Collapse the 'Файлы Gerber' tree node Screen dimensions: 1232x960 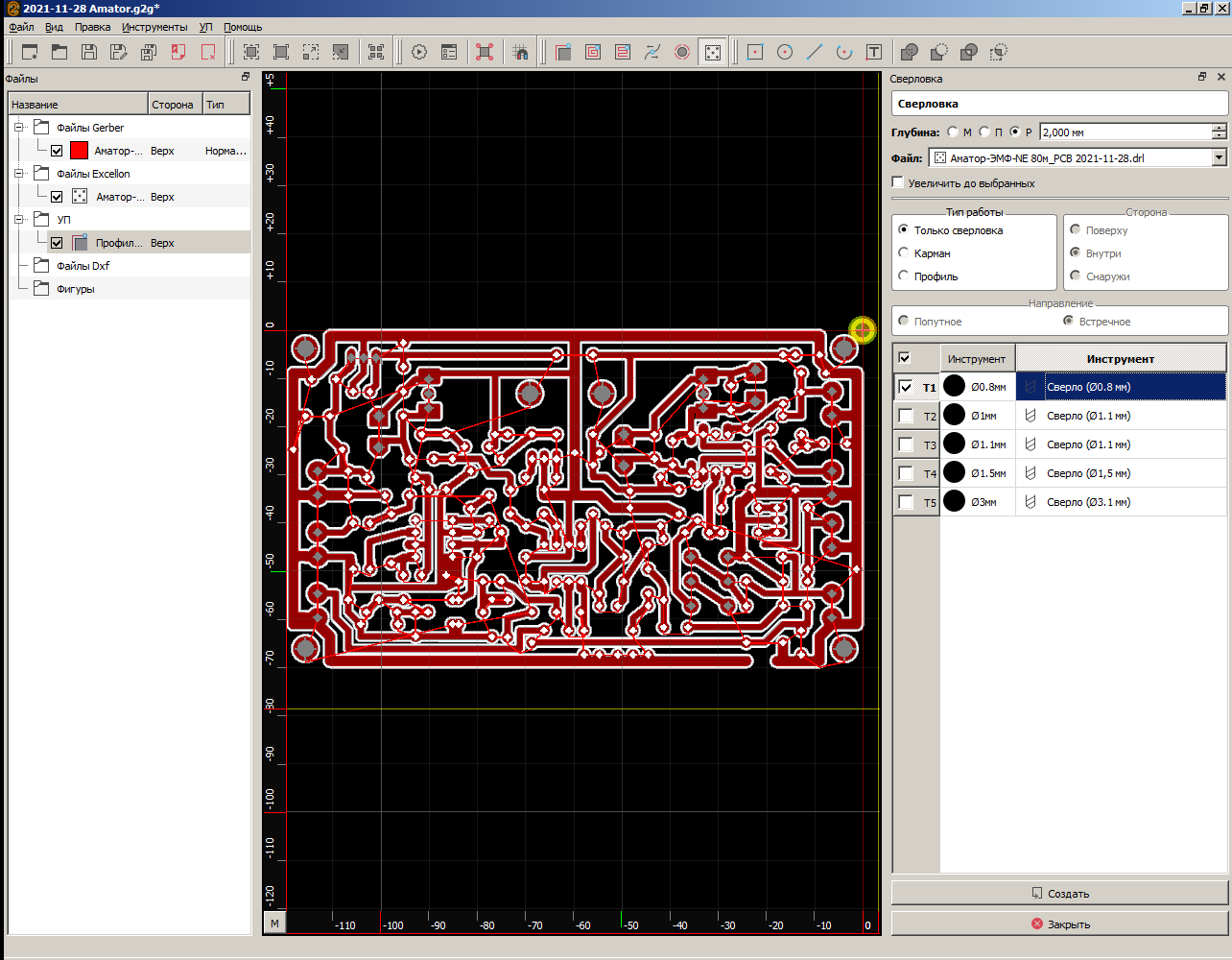coord(18,127)
